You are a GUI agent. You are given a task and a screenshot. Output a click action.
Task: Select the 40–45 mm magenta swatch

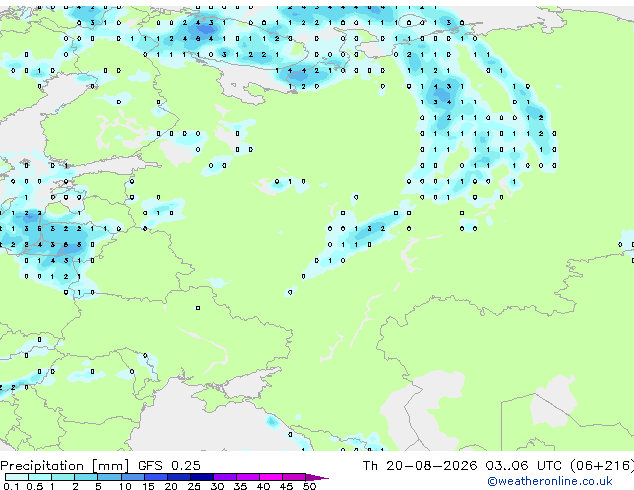click(x=271, y=477)
